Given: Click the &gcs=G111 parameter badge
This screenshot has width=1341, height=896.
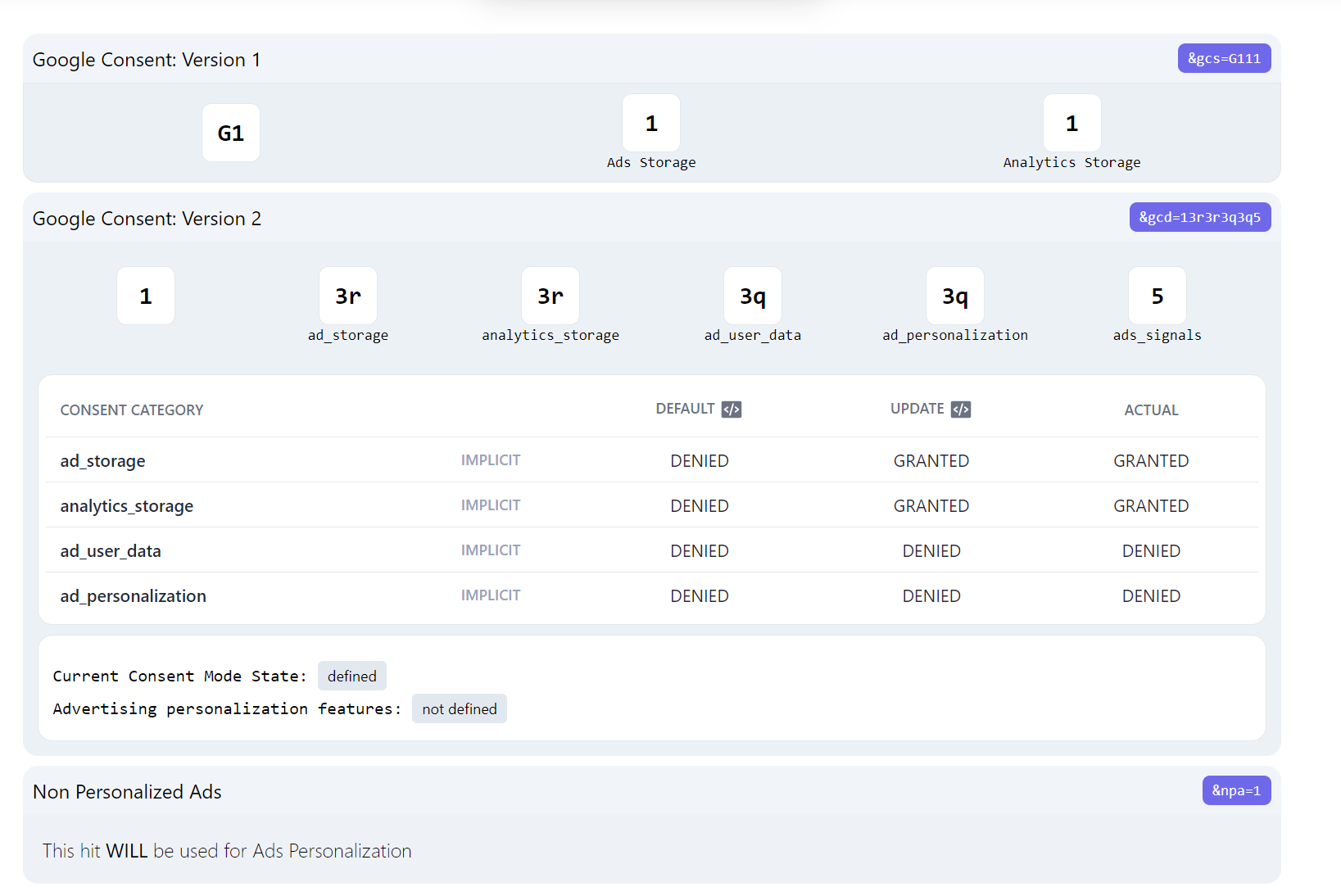Looking at the screenshot, I should point(1224,58).
